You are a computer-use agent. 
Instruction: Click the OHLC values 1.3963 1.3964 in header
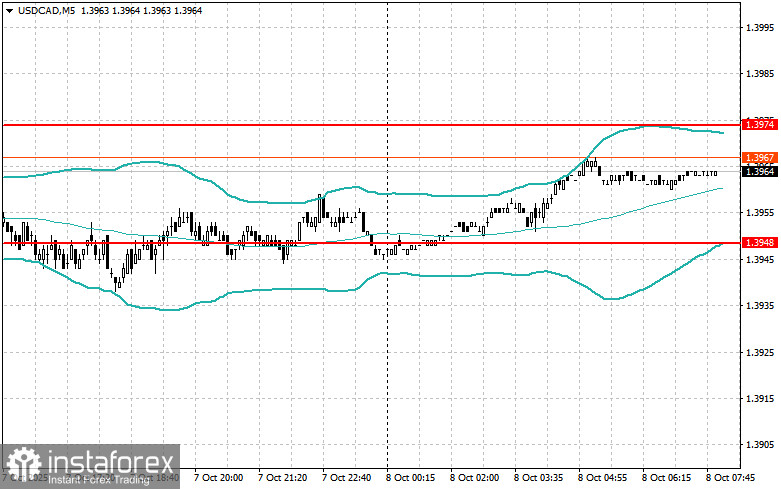(110, 10)
